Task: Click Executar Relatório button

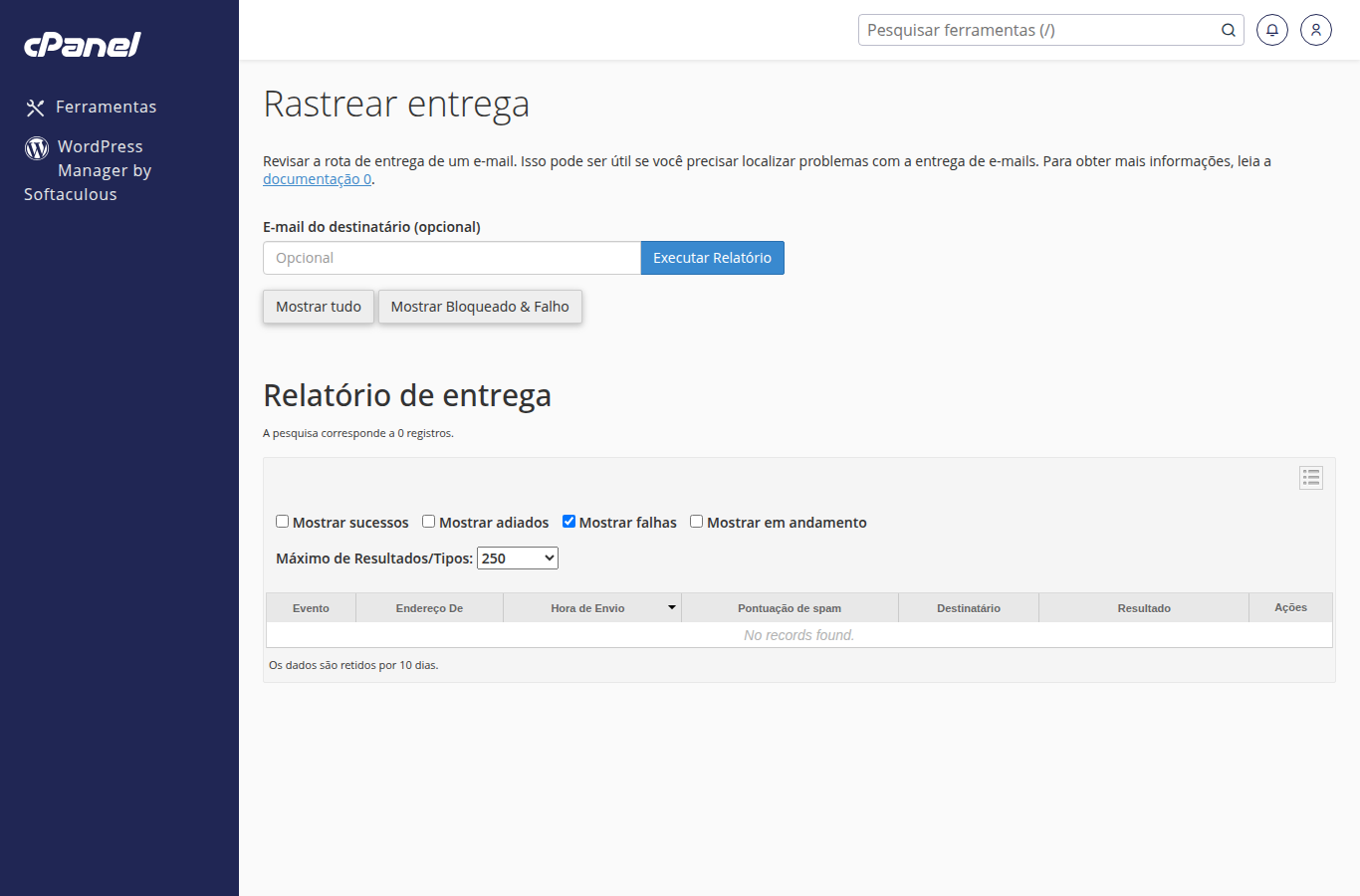Action: (x=713, y=258)
